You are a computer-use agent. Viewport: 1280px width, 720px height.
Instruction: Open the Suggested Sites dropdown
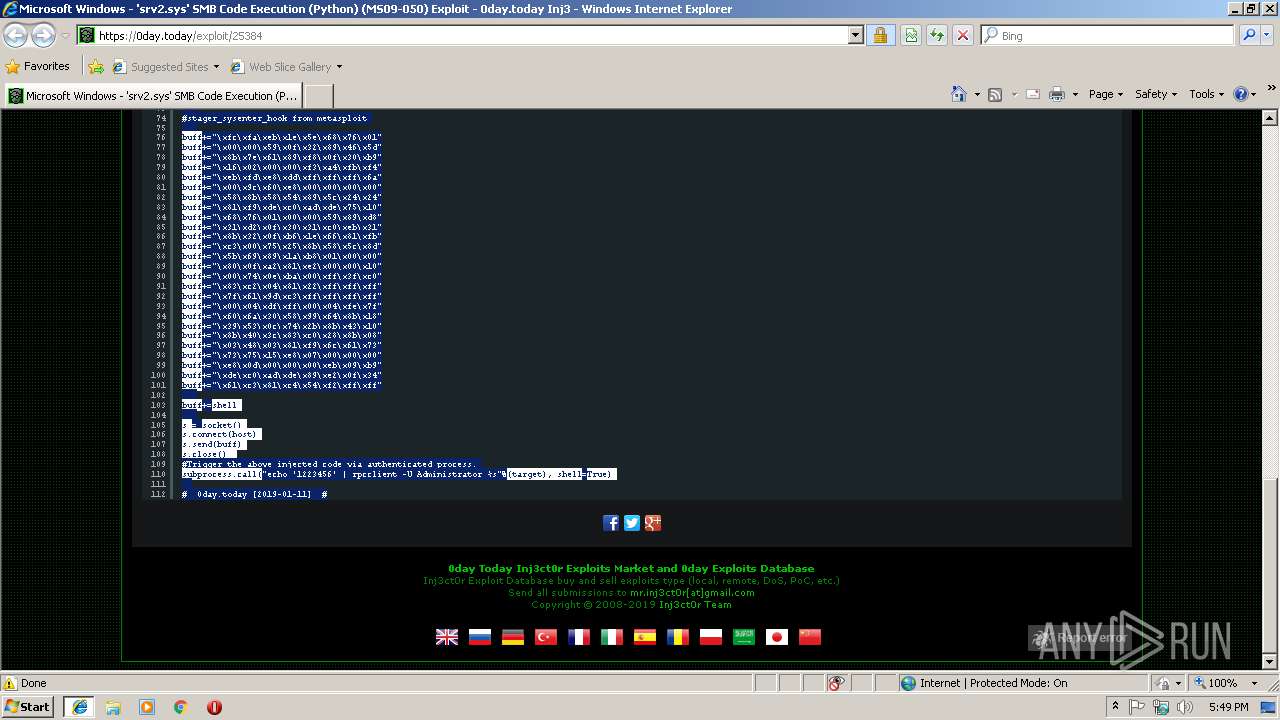coord(165,67)
